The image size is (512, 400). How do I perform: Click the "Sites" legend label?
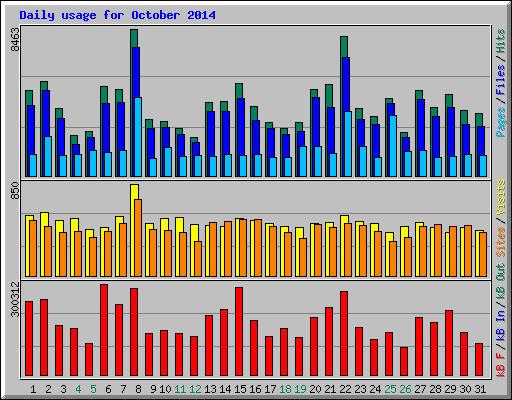click(501, 242)
